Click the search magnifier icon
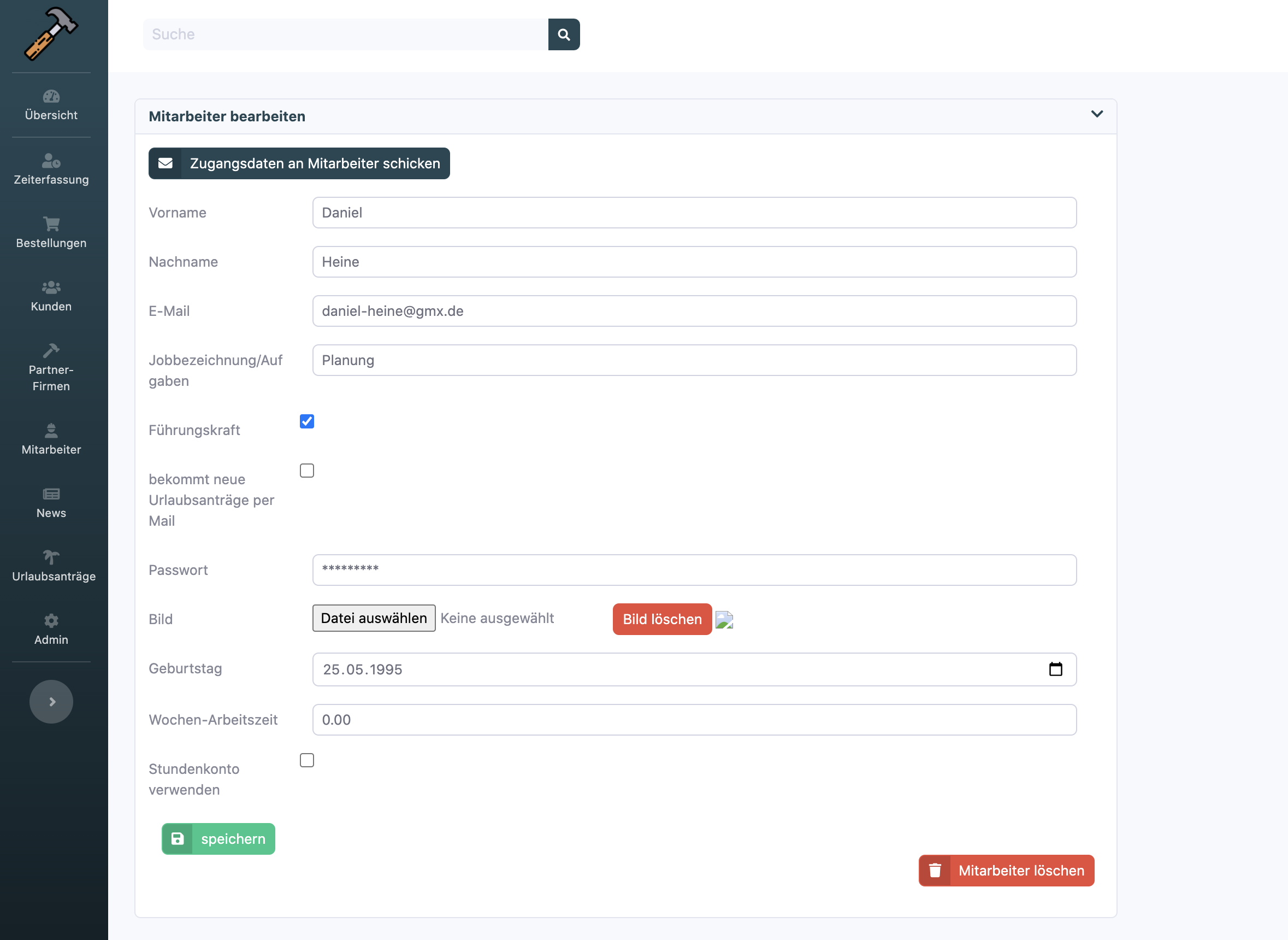This screenshot has height=940, width=1288. 564,34
